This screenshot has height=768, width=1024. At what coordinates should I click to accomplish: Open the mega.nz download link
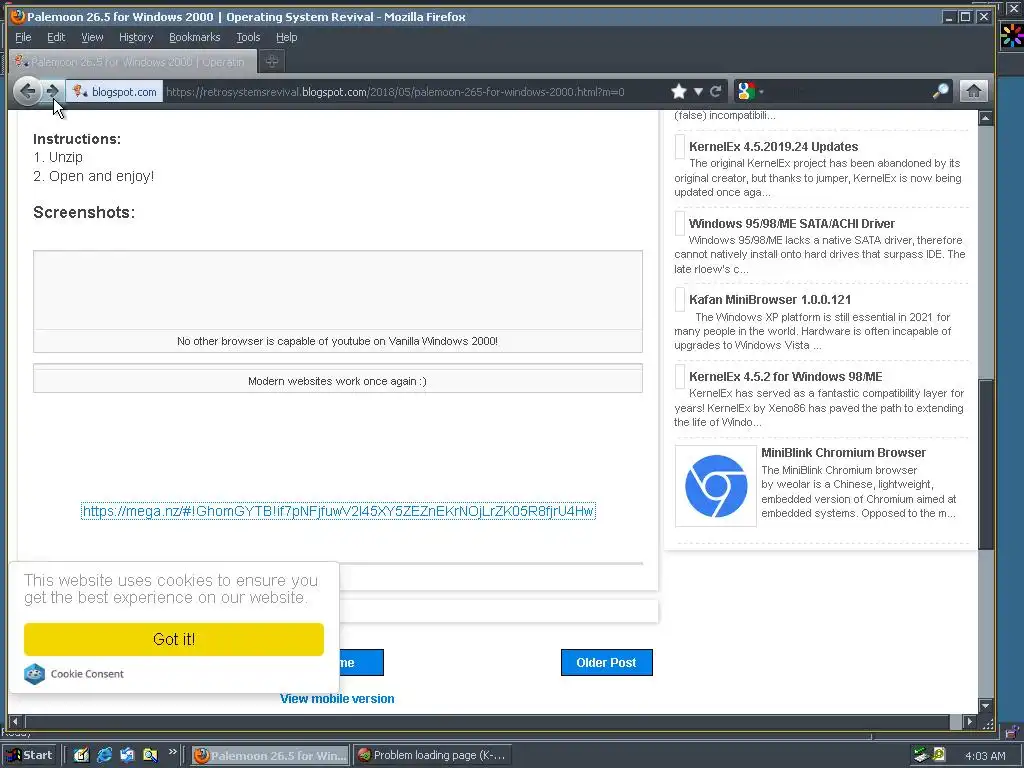click(x=338, y=511)
